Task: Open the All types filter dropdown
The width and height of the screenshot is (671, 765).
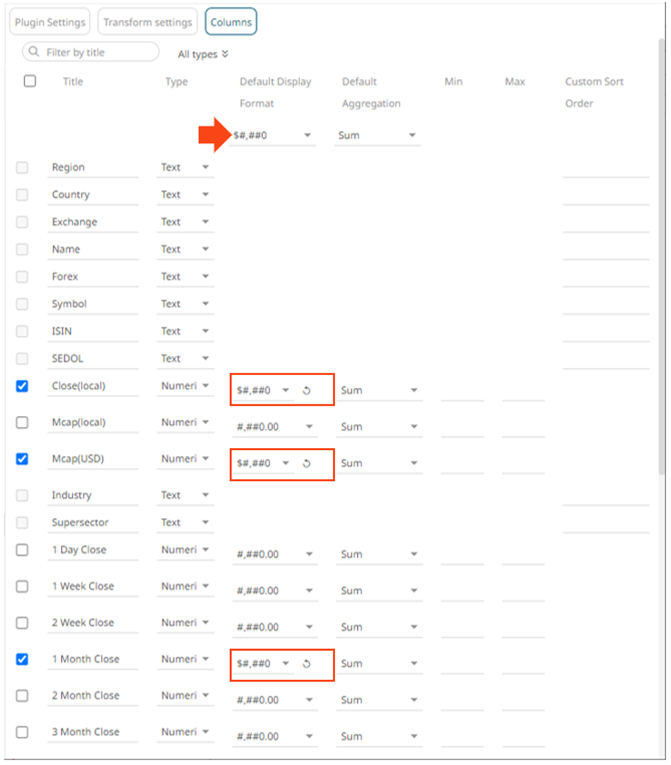Action: [203, 54]
